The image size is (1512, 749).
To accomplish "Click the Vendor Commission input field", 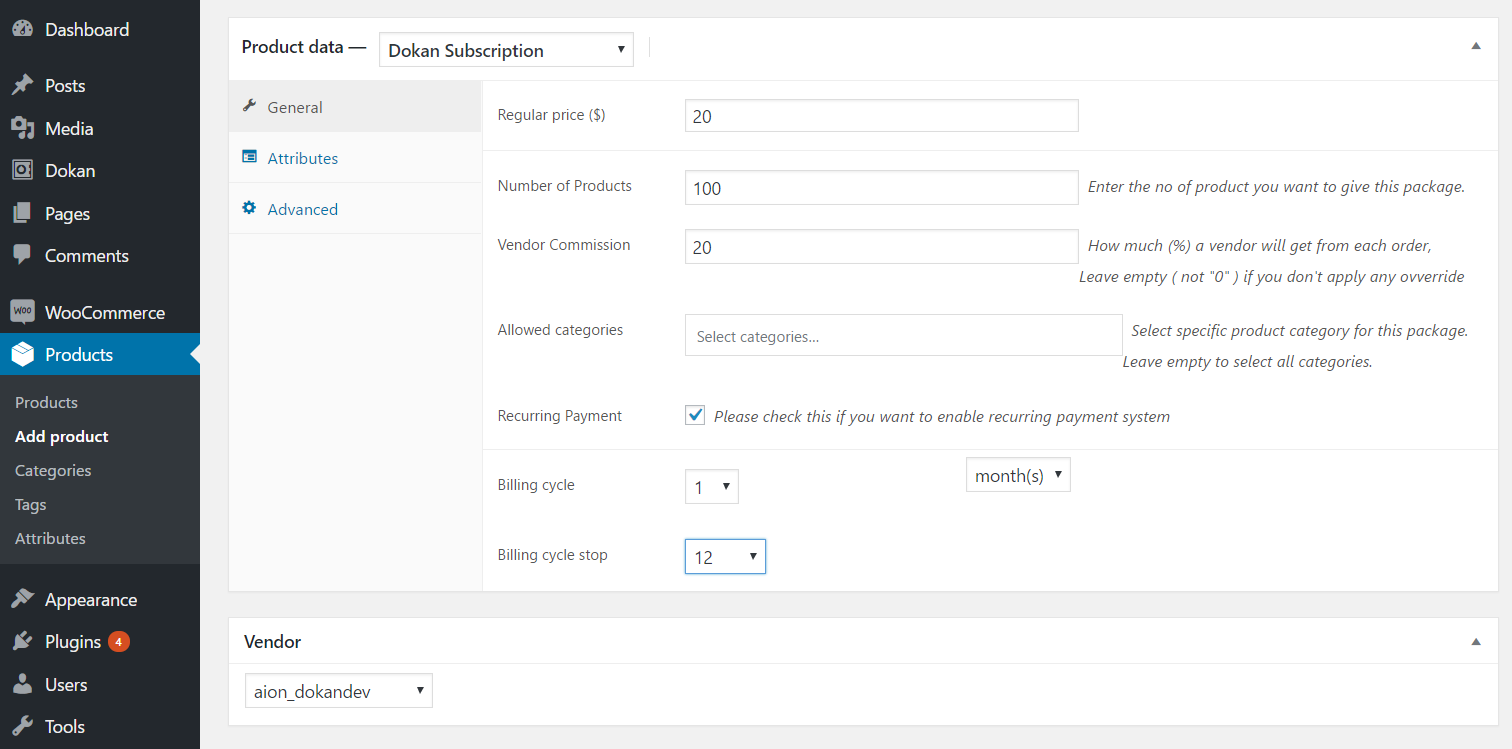I will click(x=882, y=246).
